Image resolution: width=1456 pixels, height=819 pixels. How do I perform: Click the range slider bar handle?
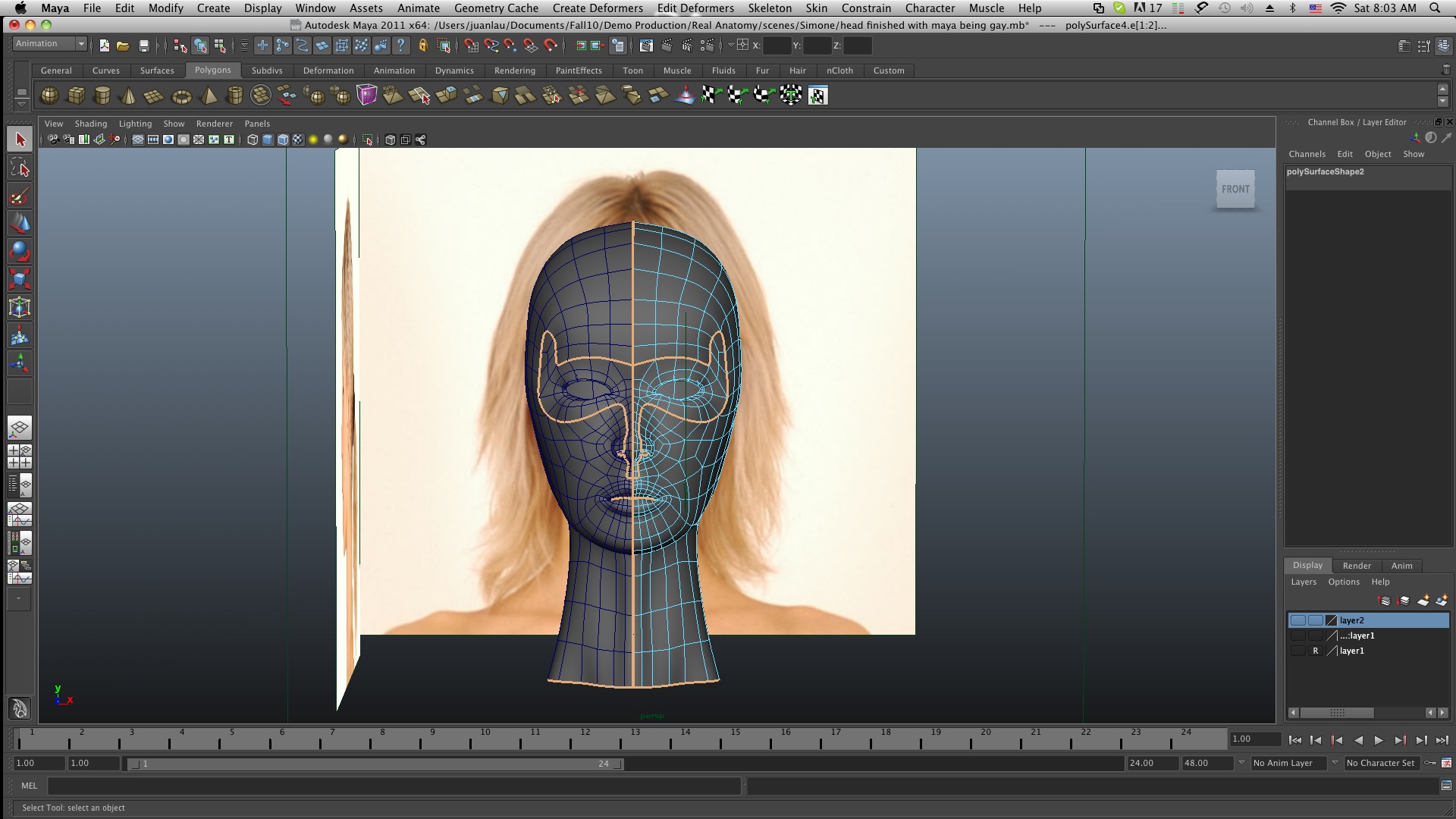[x=375, y=764]
